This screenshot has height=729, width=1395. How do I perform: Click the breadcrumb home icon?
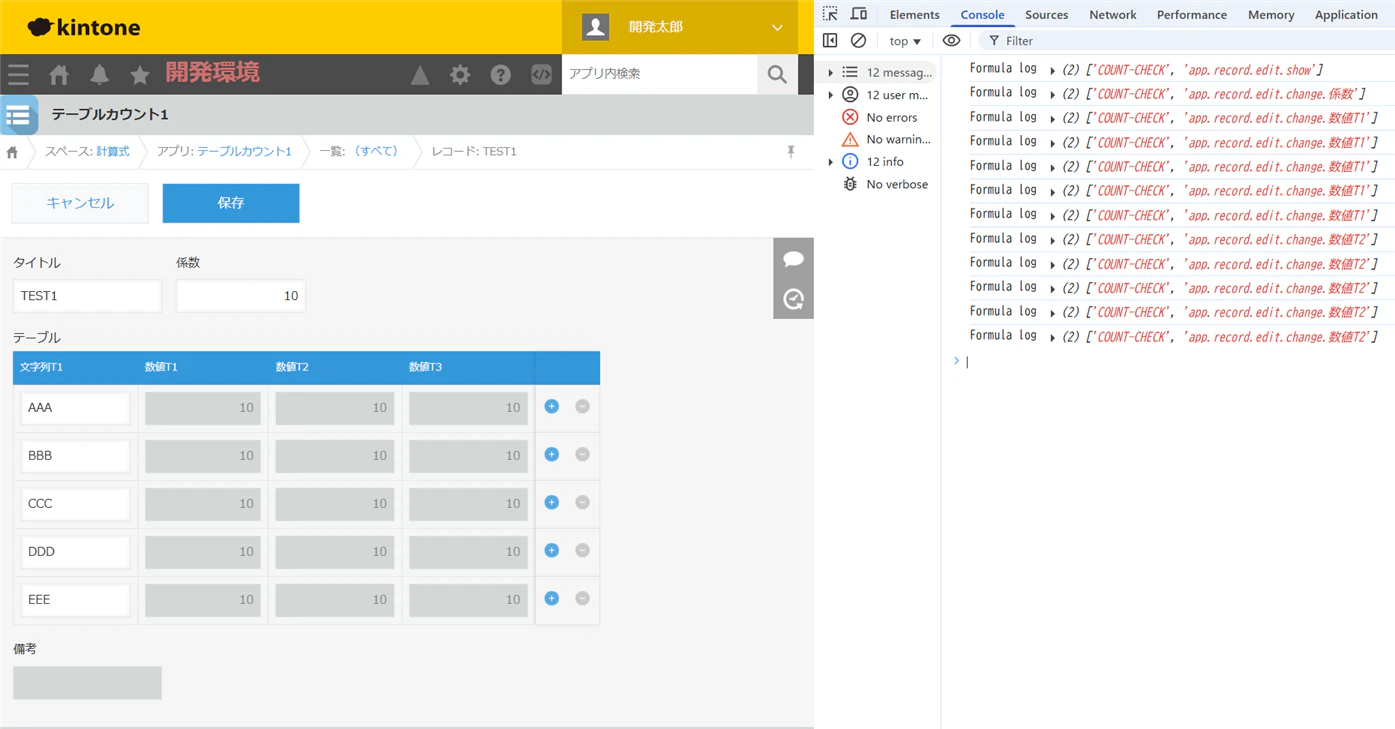point(12,152)
